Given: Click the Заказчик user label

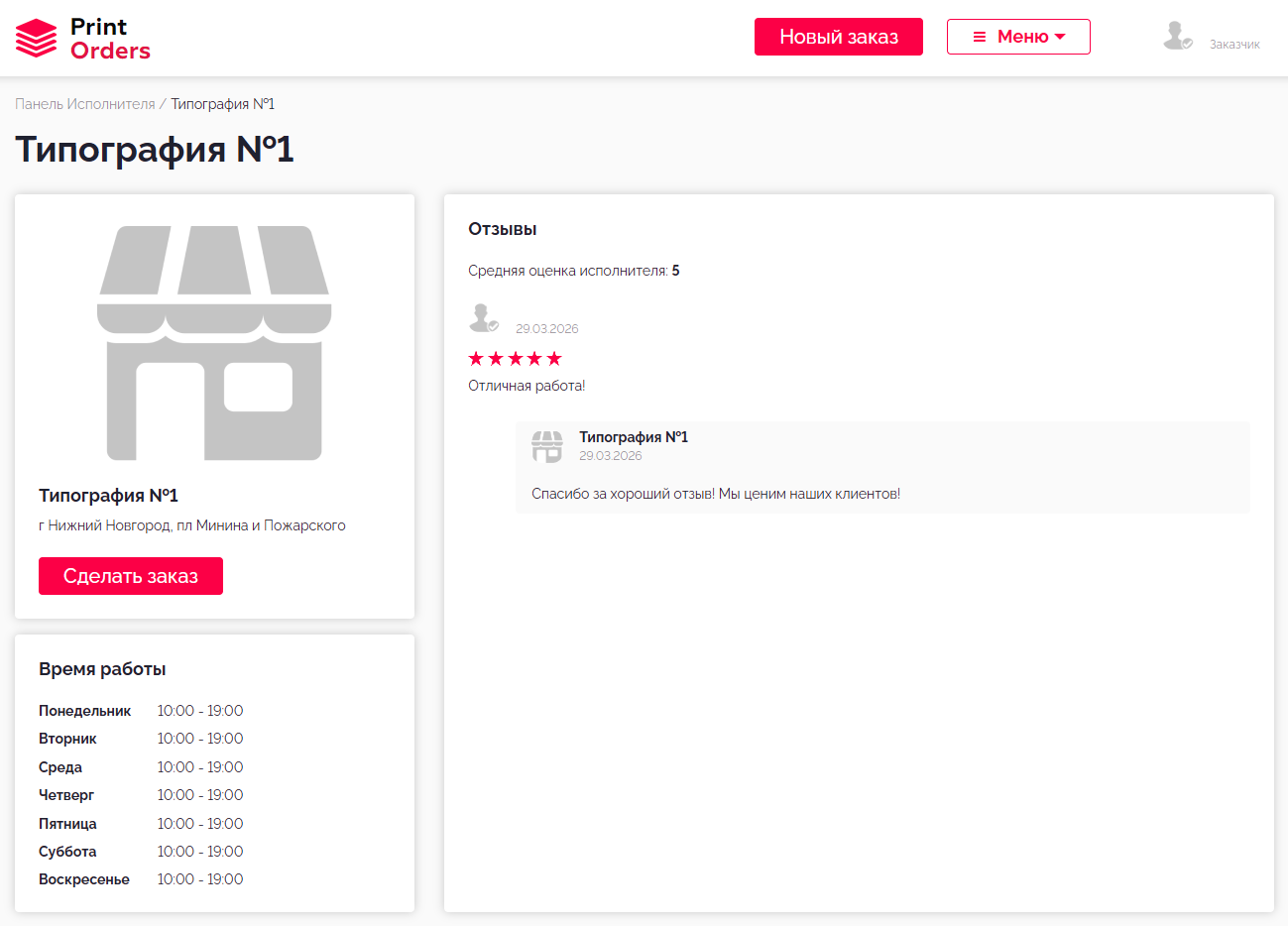Looking at the screenshot, I should click(1234, 45).
